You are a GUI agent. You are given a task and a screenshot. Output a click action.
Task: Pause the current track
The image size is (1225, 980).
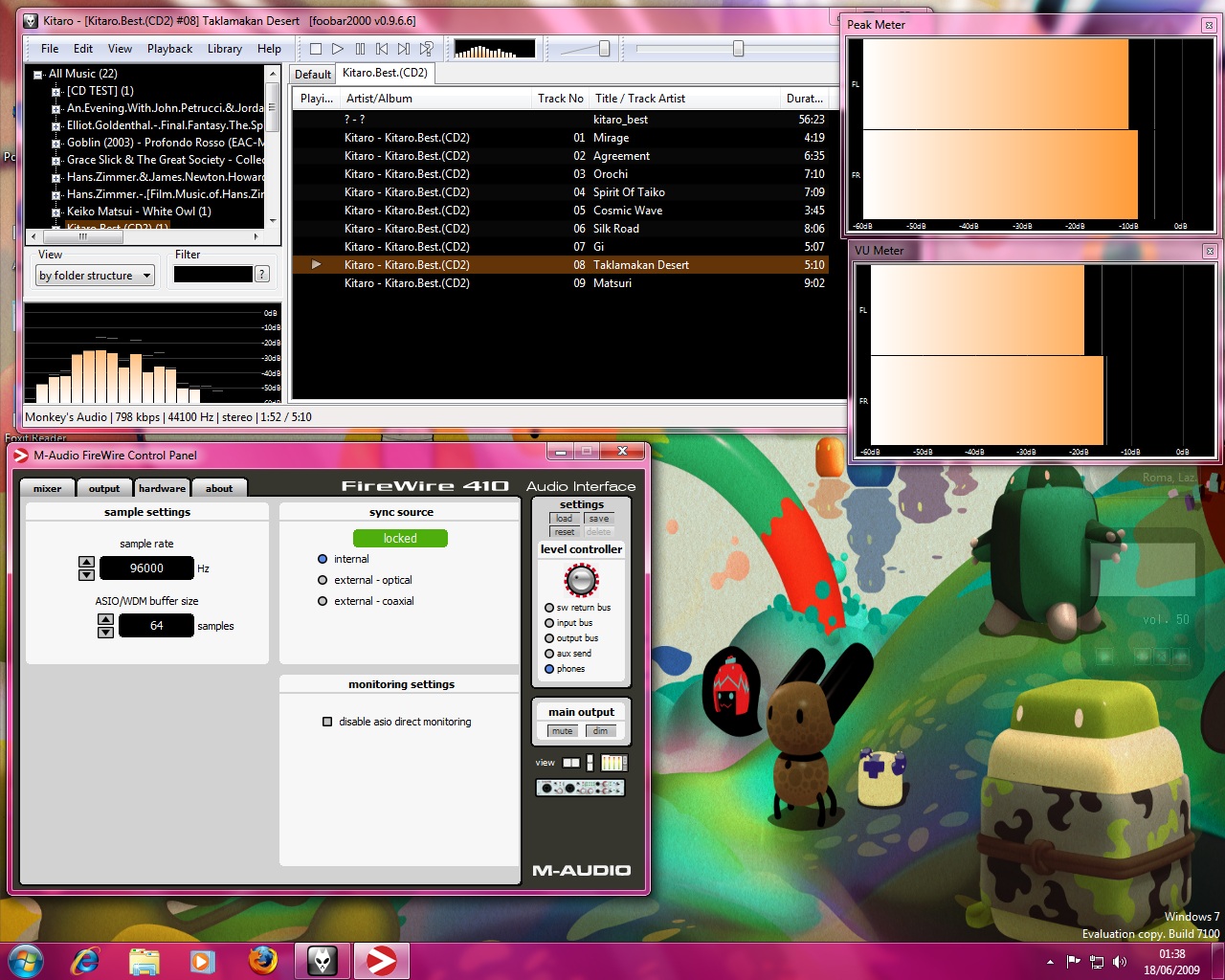[x=360, y=49]
